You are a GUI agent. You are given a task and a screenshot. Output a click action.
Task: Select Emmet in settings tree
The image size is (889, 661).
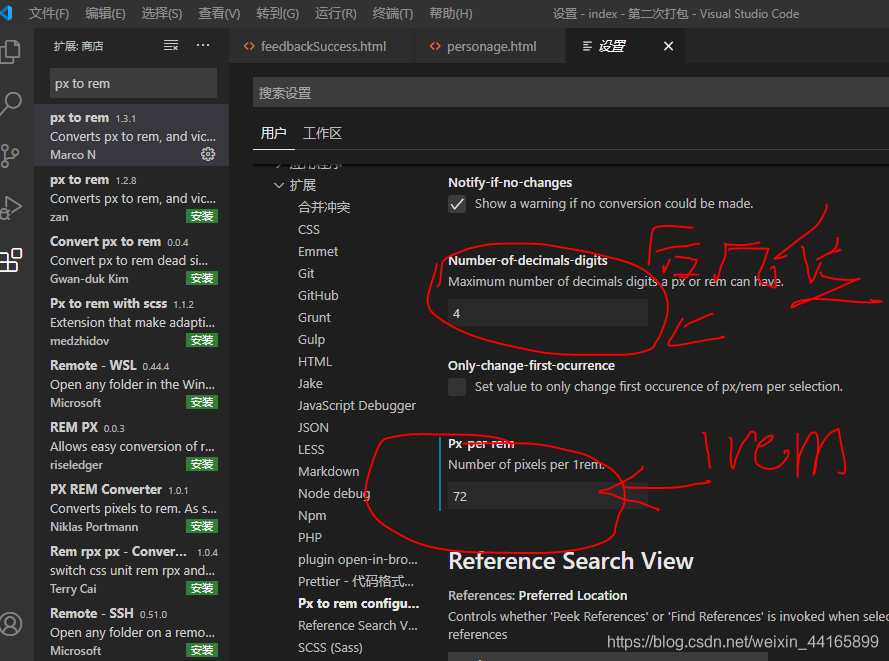click(318, 252)
